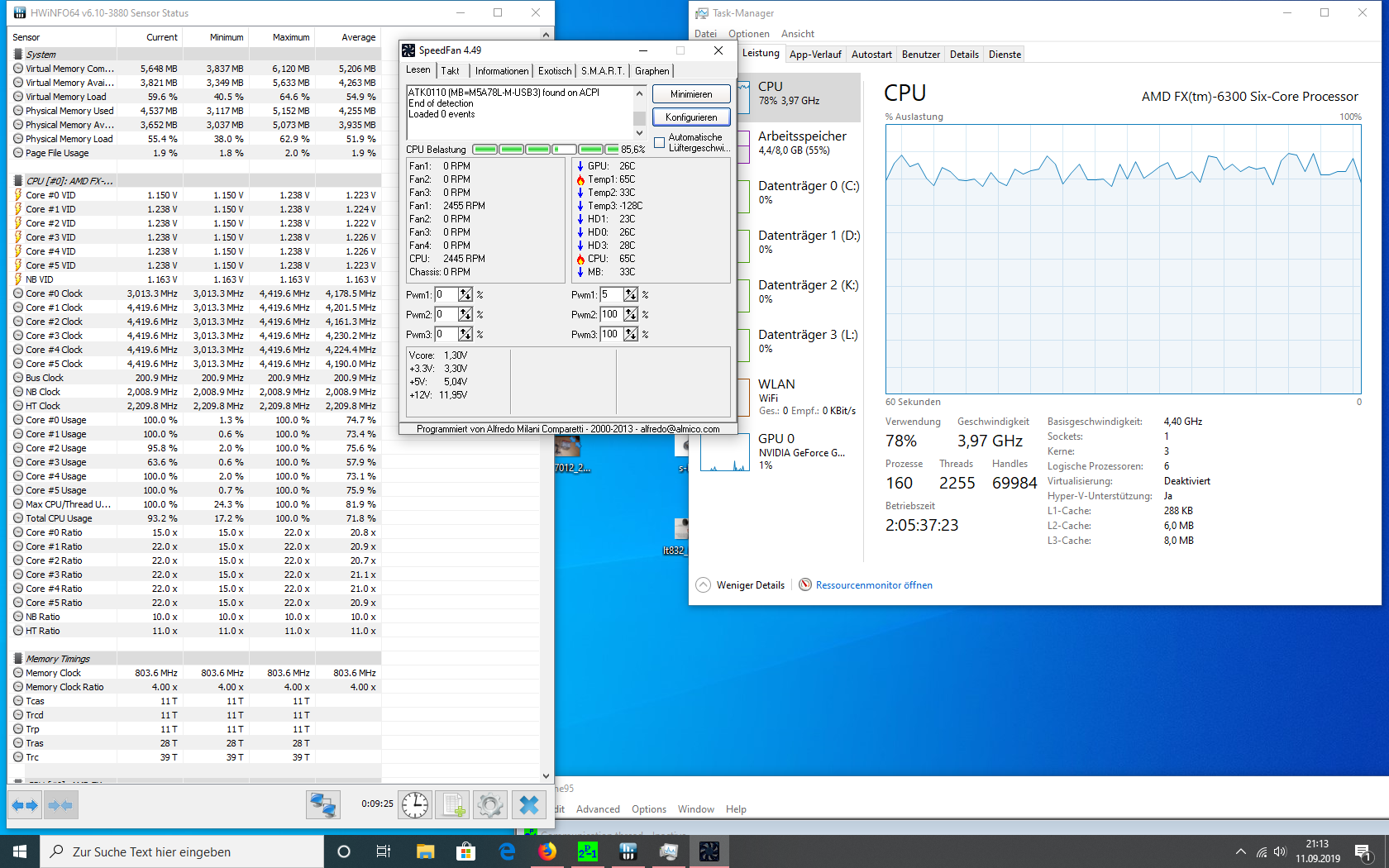This screenshot has width=1389, height=868.
Task: Click the Wi-Fi network tray icon
Action: (x=1262, y=851)
